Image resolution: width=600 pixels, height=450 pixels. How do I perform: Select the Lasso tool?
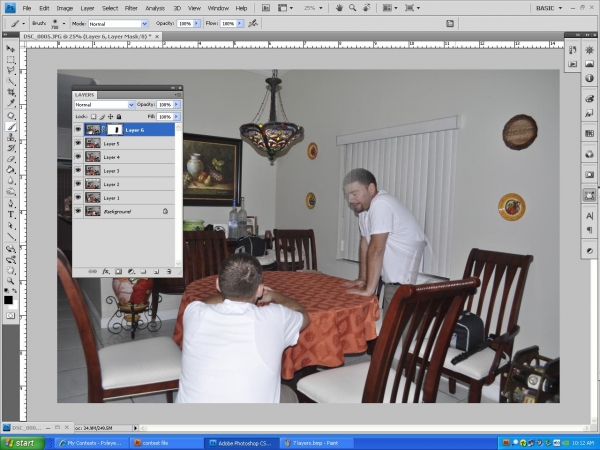coord(10,70)
